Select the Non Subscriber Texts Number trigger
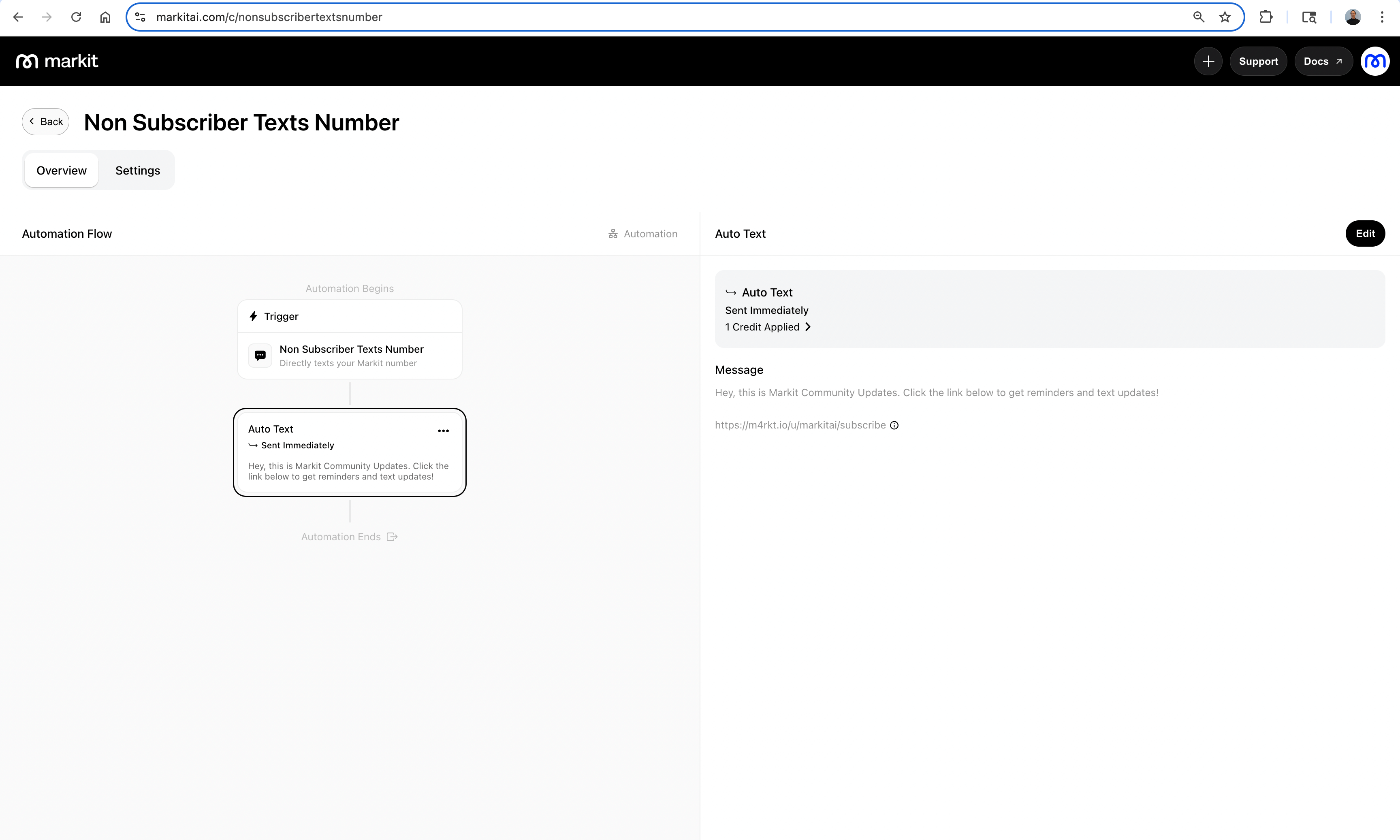 350,356
